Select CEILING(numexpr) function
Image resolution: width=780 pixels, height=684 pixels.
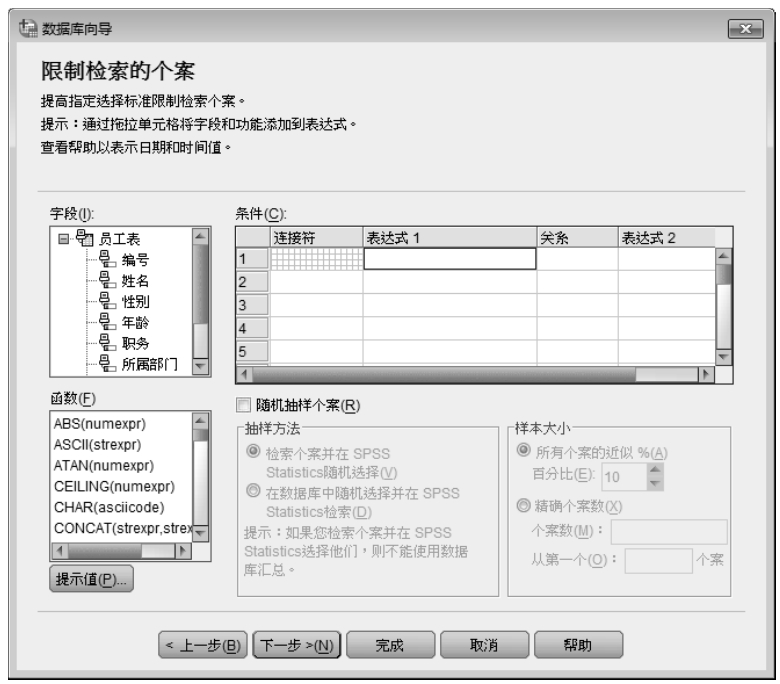[114, 487]
